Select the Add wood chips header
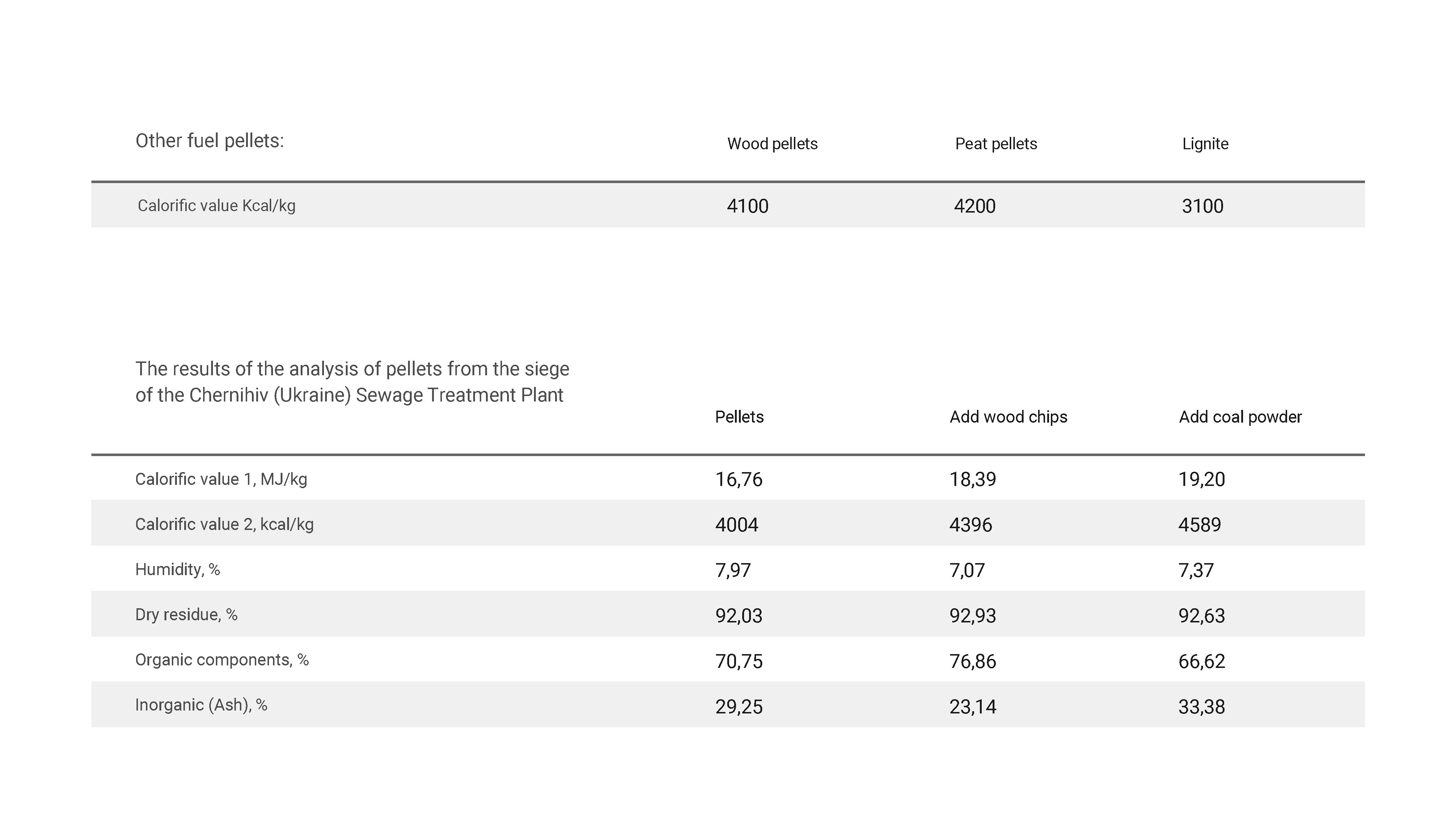 [1008, 416]
